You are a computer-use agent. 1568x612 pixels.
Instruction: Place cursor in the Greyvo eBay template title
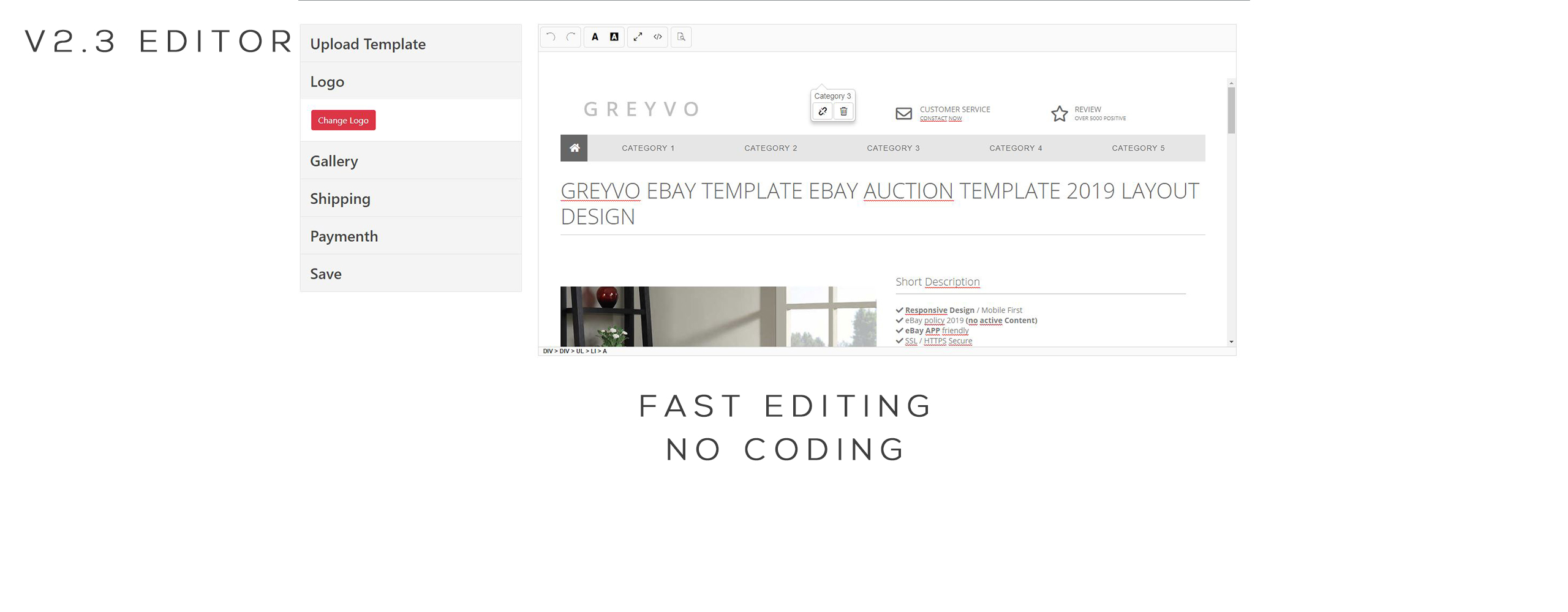(880, 204)
